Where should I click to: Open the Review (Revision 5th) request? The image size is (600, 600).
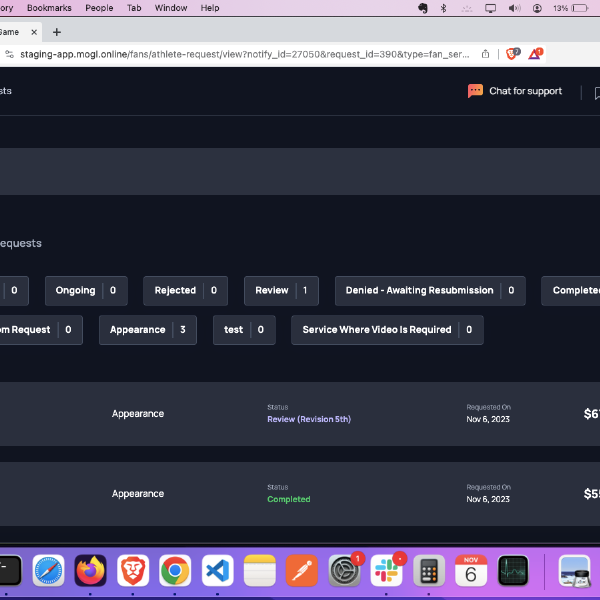coord(308,419)
